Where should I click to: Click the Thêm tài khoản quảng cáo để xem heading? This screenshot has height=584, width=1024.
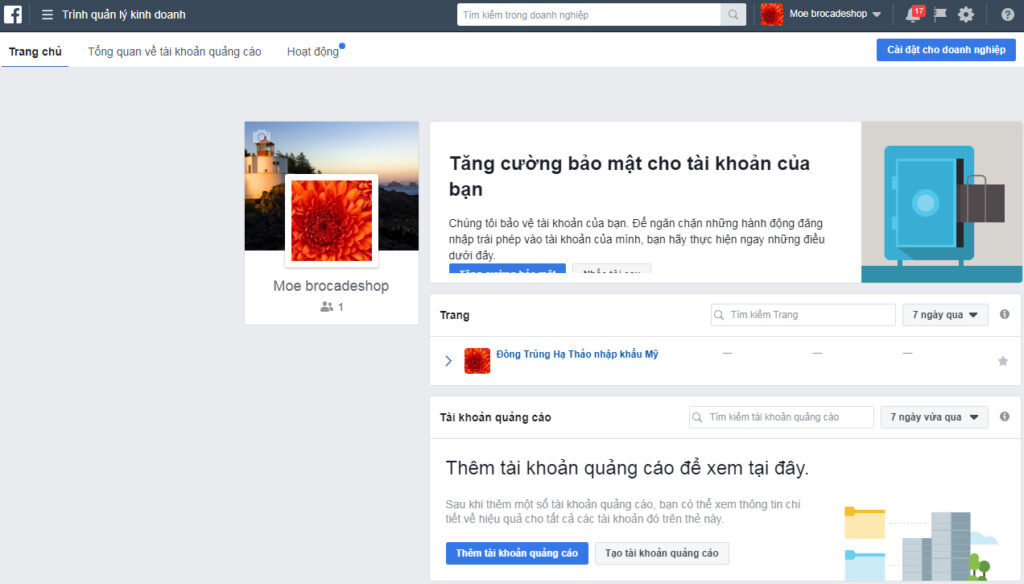627,468
